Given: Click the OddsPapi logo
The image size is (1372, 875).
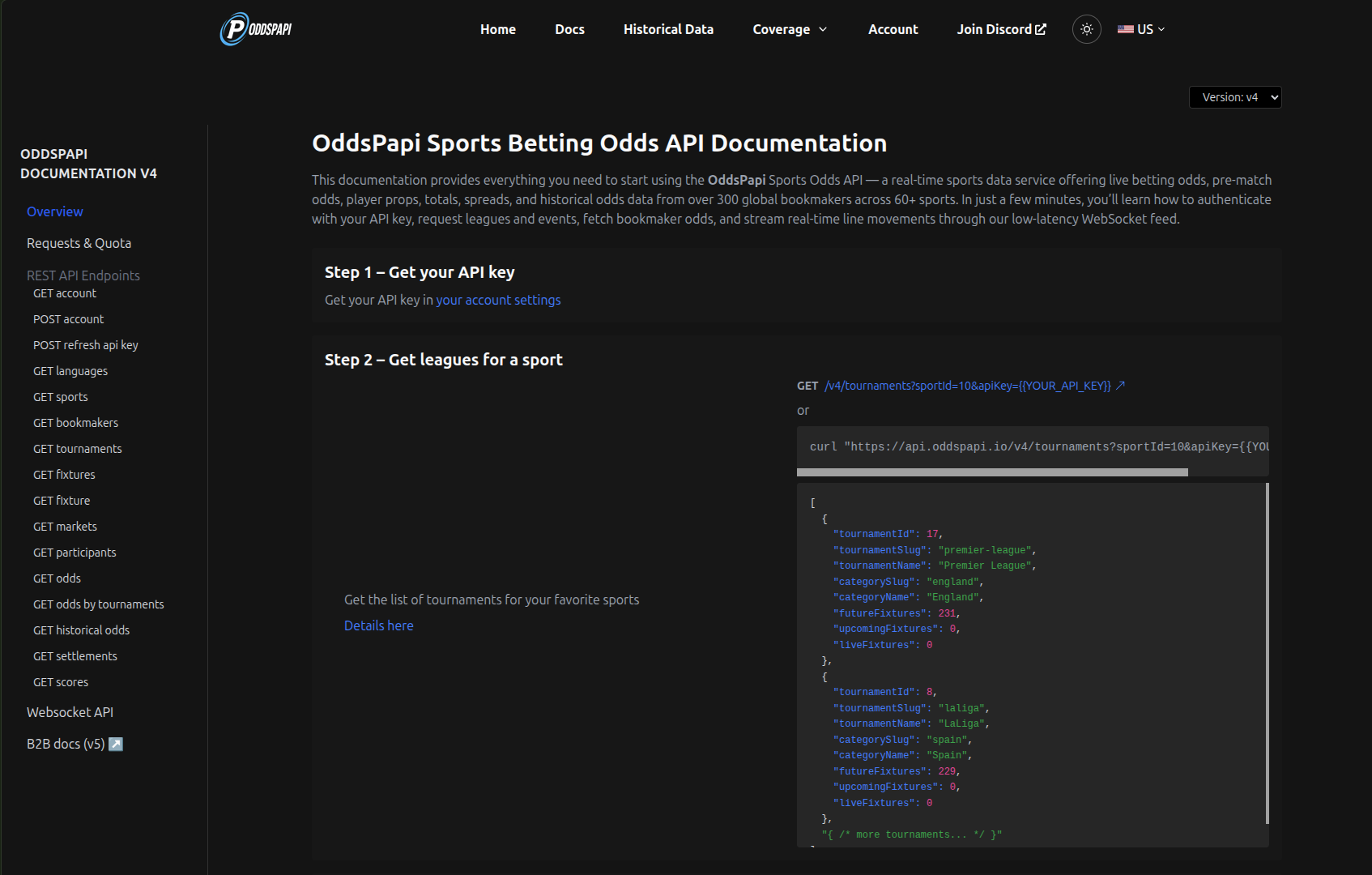Looking at the screenshot, I should click(256, 29).
